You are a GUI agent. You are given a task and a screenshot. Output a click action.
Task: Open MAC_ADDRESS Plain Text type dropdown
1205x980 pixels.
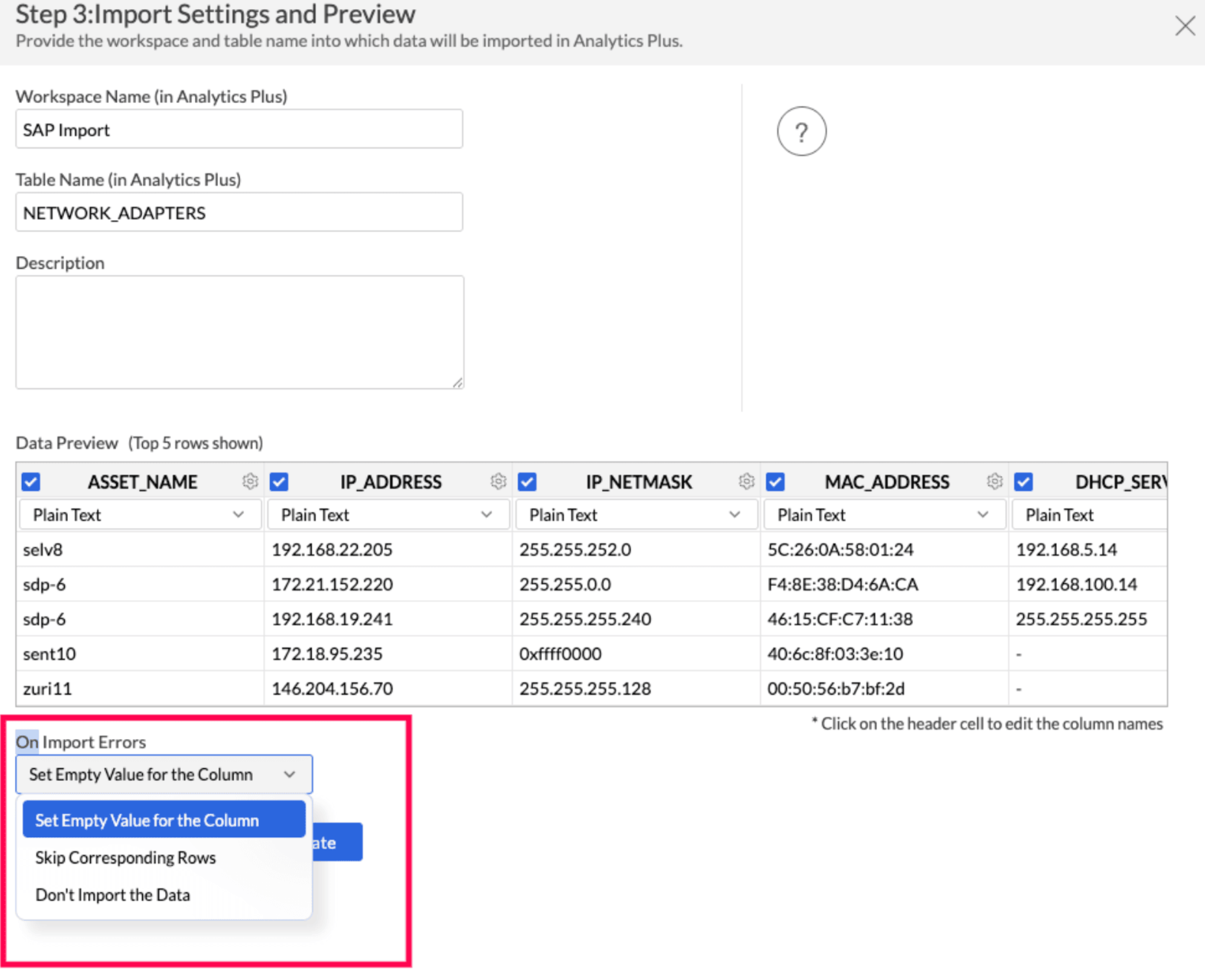tap(884, 515)
